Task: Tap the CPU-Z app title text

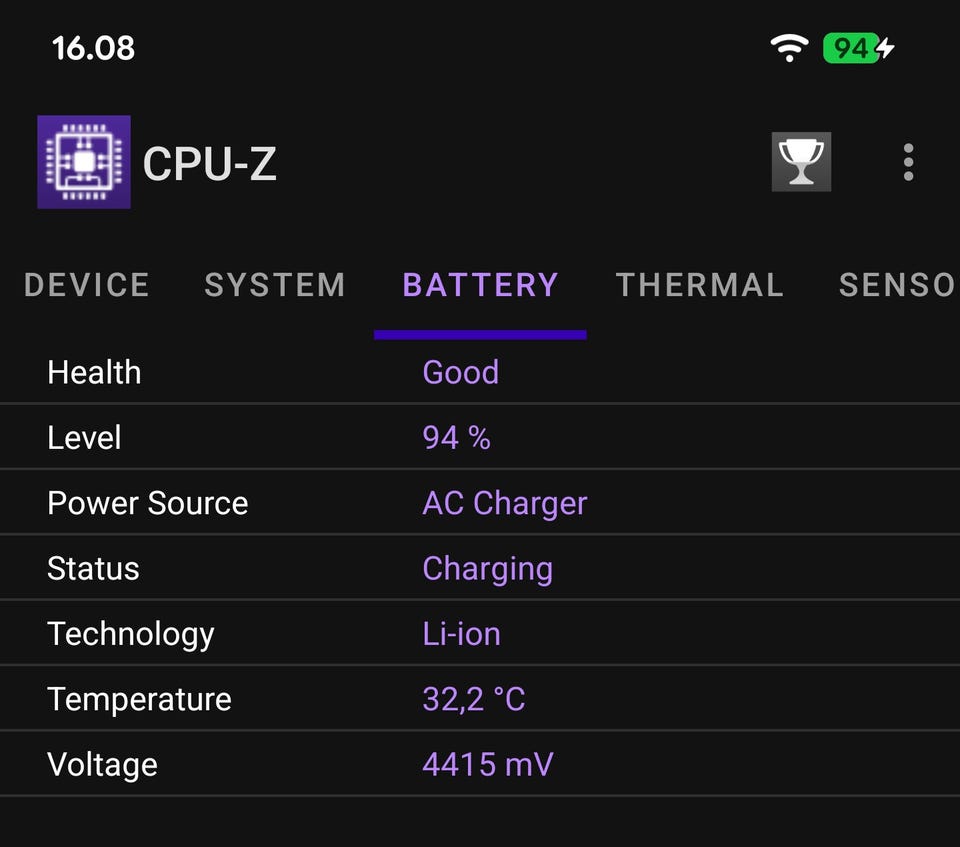Action: [210, 163]
